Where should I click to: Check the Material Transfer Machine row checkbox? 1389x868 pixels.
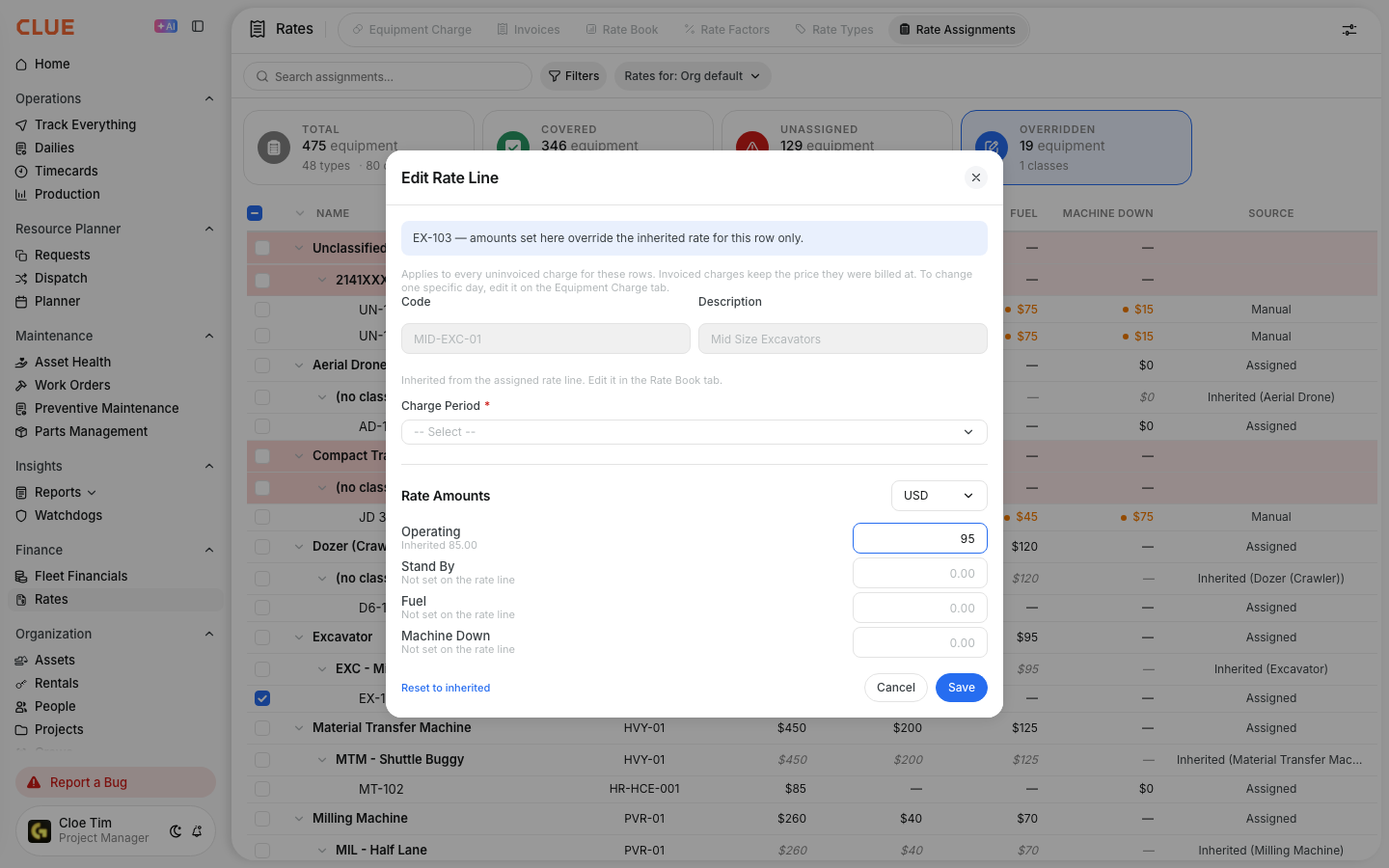[262, 728]
